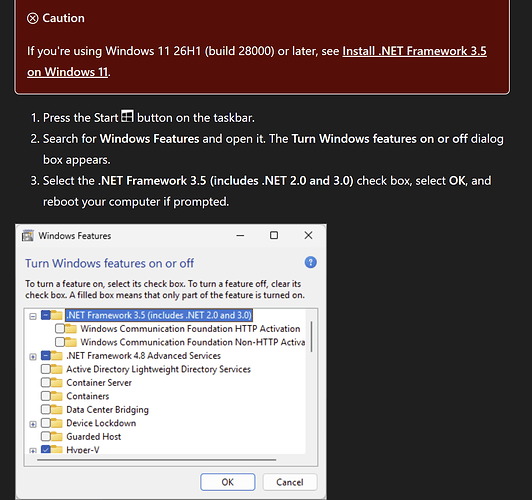The image size is (532, 500).
Task: Check the Guarded Host checkbox
Action: click(x=46, y=436)
